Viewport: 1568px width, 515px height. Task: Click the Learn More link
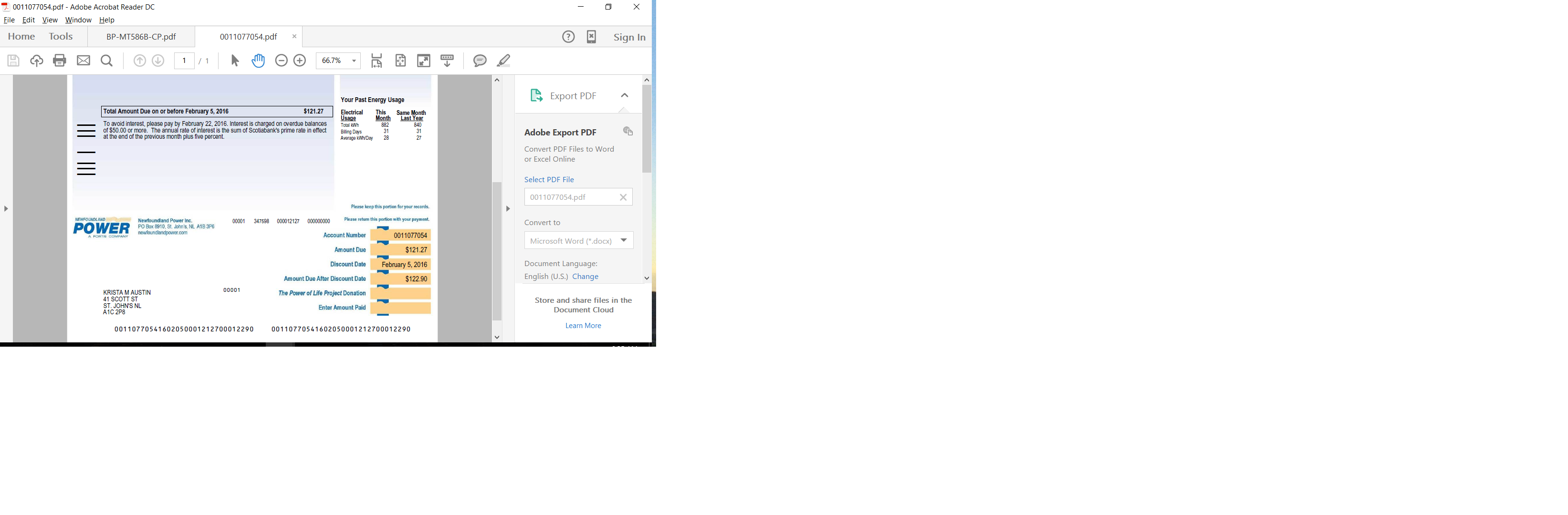tap(583, 325)
